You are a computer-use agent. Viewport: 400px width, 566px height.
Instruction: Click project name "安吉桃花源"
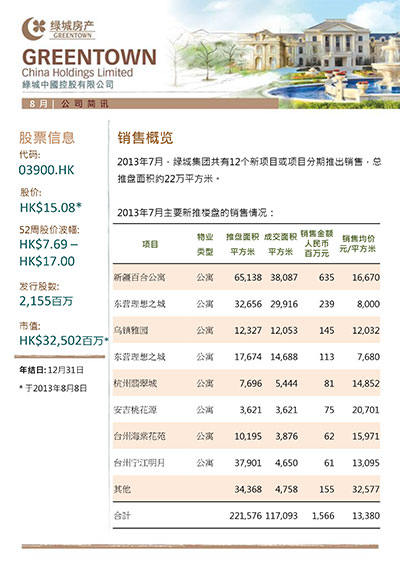[x=135, y=410]
